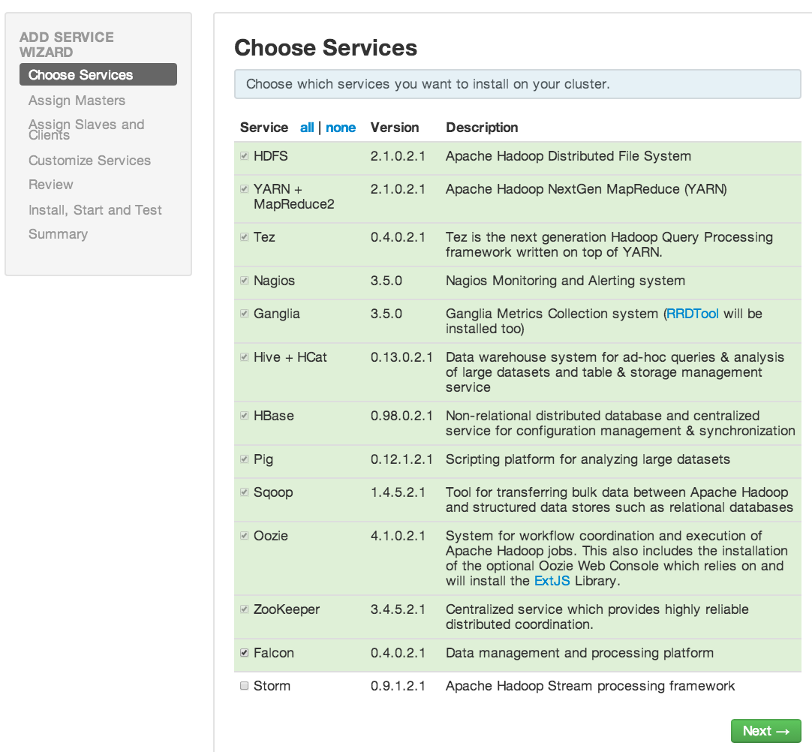Toggle the Oozie checkbox
Image resolution: width=812 pixels, height=752 pixels.
pos(244,536)
